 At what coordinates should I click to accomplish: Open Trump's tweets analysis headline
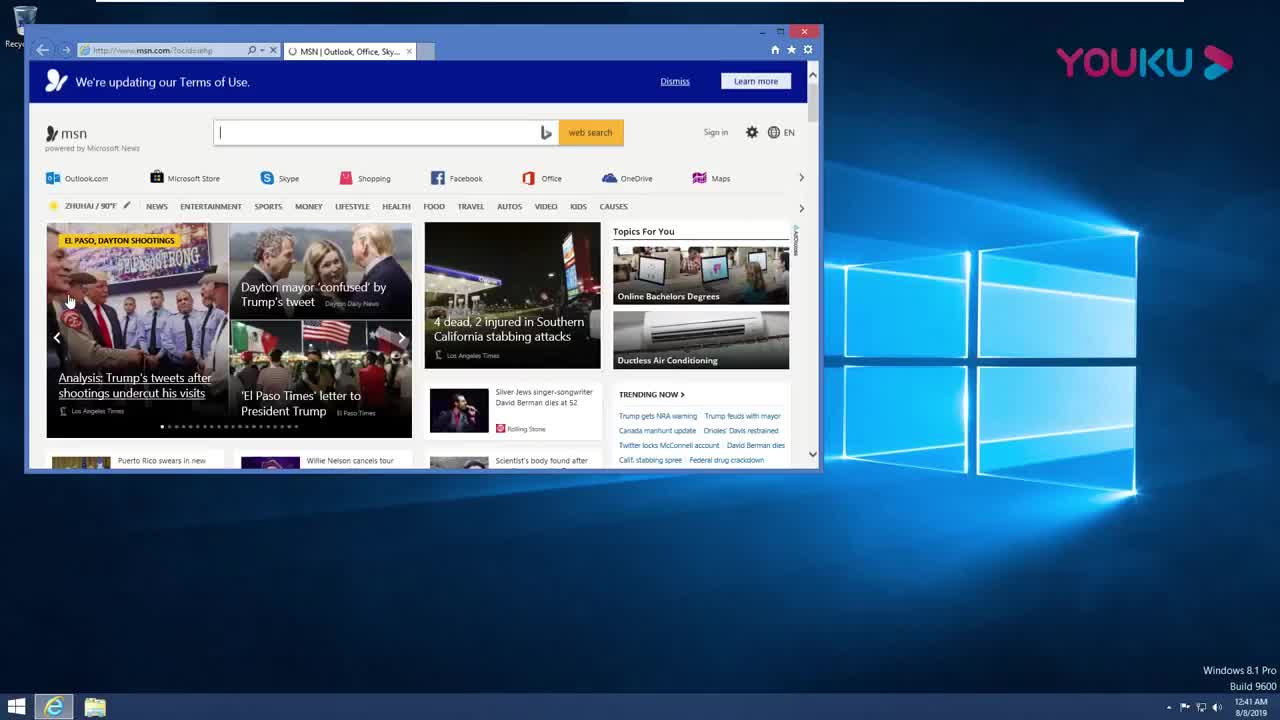pos(135,385)
